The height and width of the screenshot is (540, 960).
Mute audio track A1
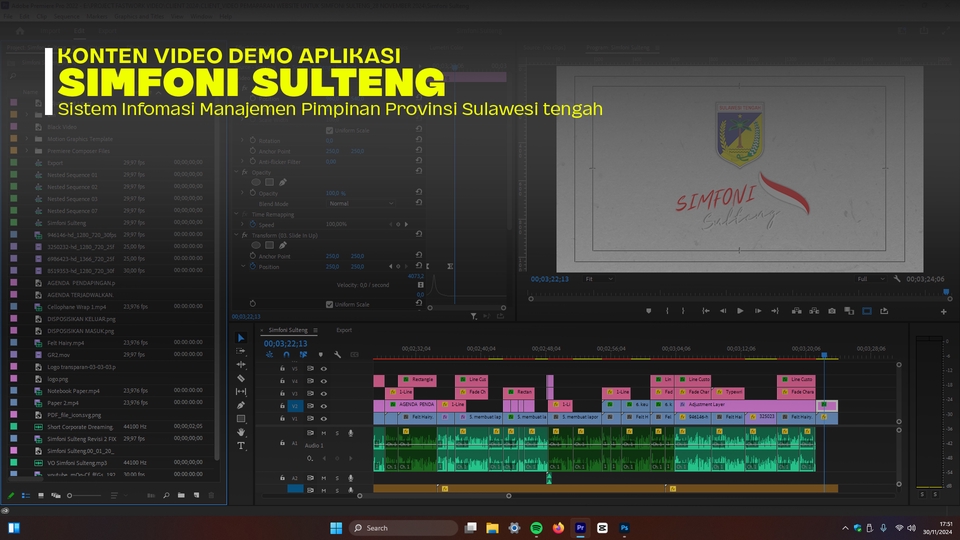[x=324, y=433]
